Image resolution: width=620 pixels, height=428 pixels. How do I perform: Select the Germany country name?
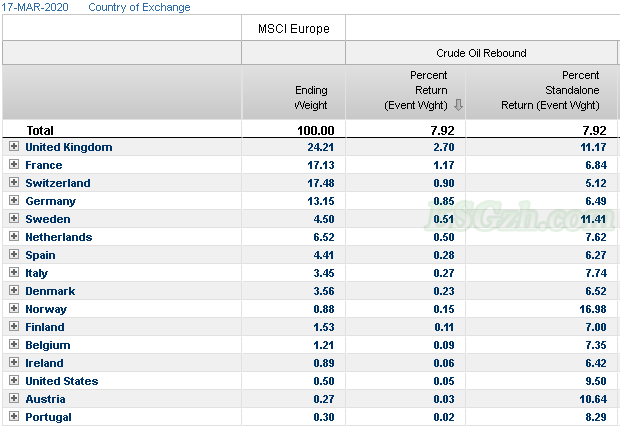coord(51,201)
